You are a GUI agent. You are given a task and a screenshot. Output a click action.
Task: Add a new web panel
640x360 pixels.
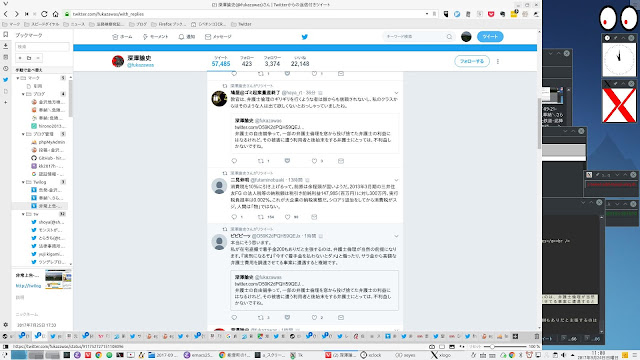pos(5,102)
